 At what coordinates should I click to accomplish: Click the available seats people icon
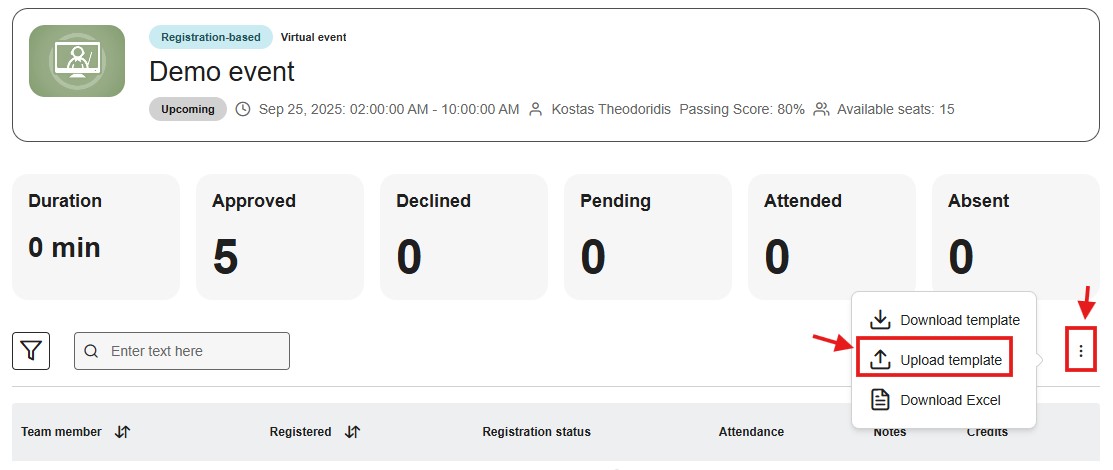821,109
